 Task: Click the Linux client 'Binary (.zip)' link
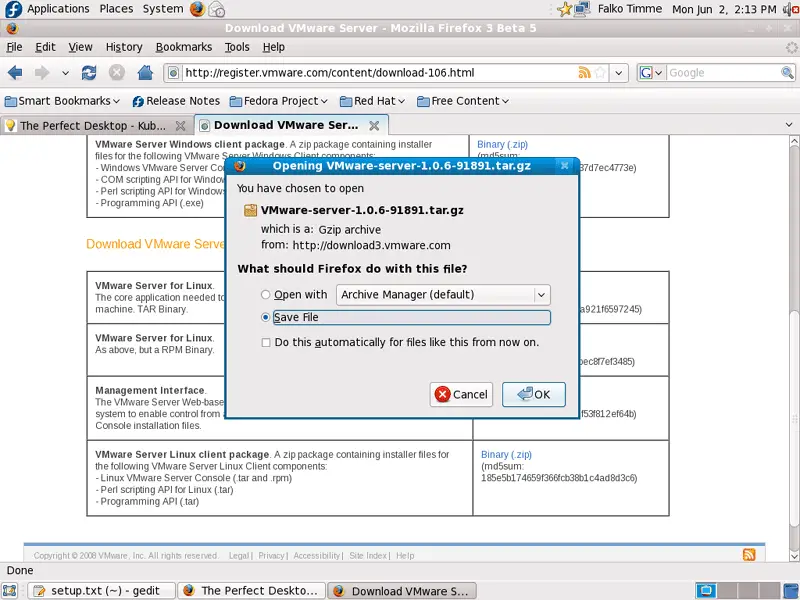pos(506,454)
